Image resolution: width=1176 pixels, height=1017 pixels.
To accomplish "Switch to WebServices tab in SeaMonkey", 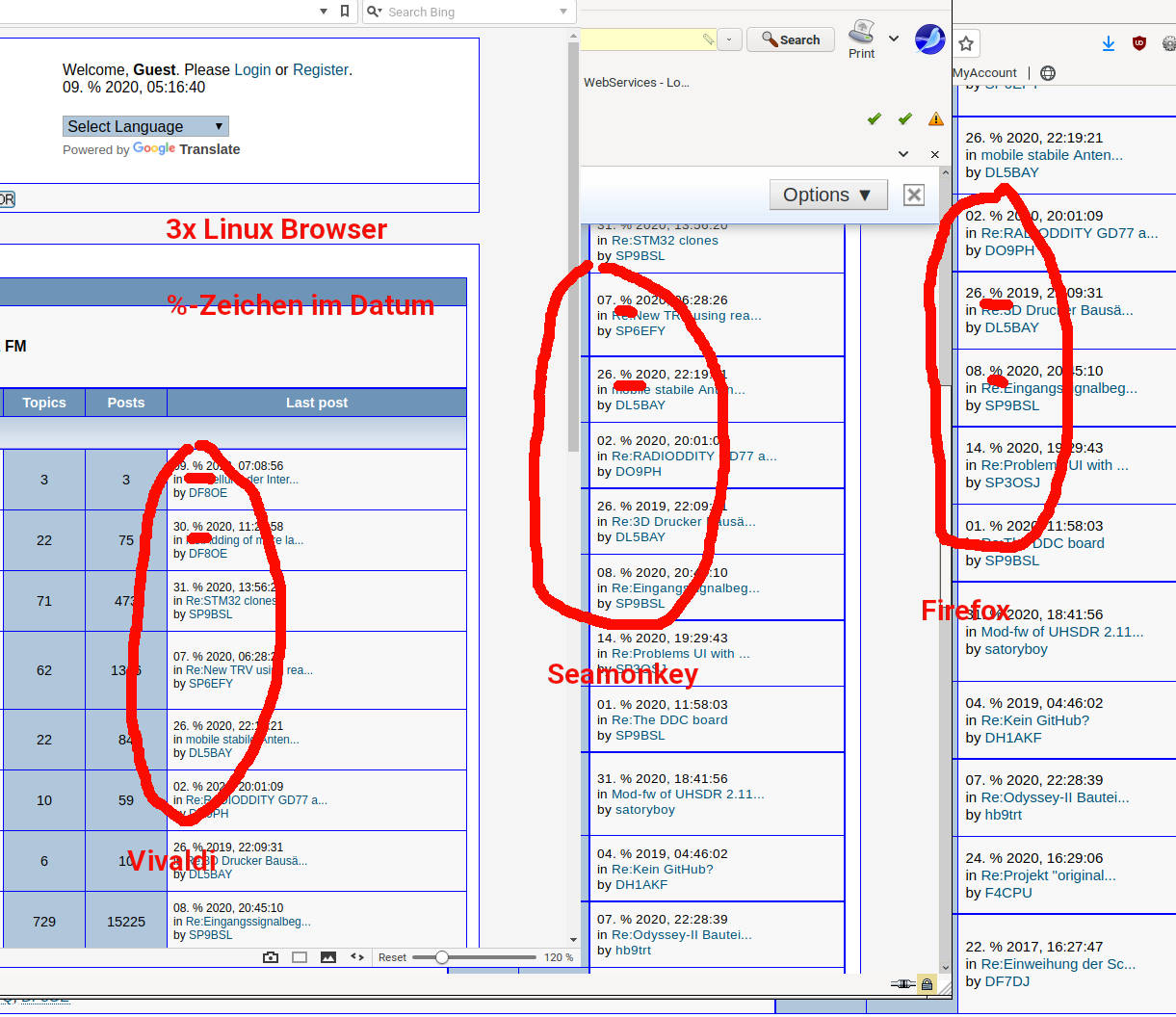I will tap(637, 82).
